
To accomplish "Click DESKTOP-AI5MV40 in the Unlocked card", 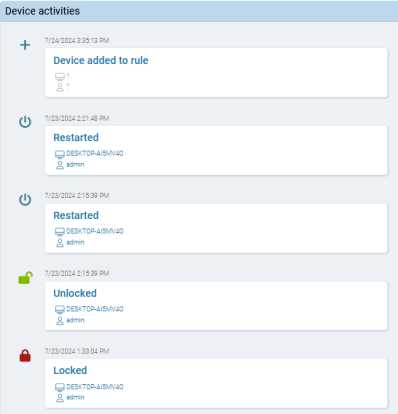I will point(95,309).
